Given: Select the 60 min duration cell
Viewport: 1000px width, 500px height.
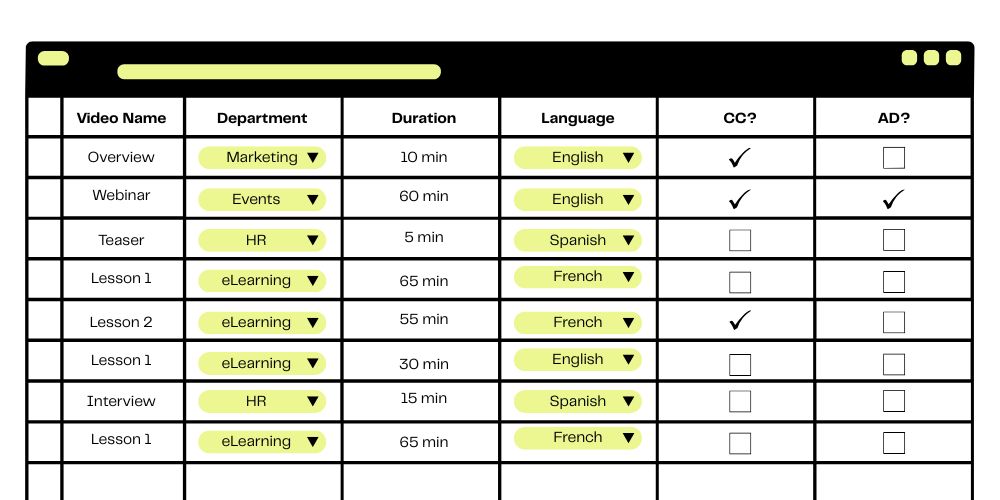Looking at the screenshot, I should coord(423,196).
